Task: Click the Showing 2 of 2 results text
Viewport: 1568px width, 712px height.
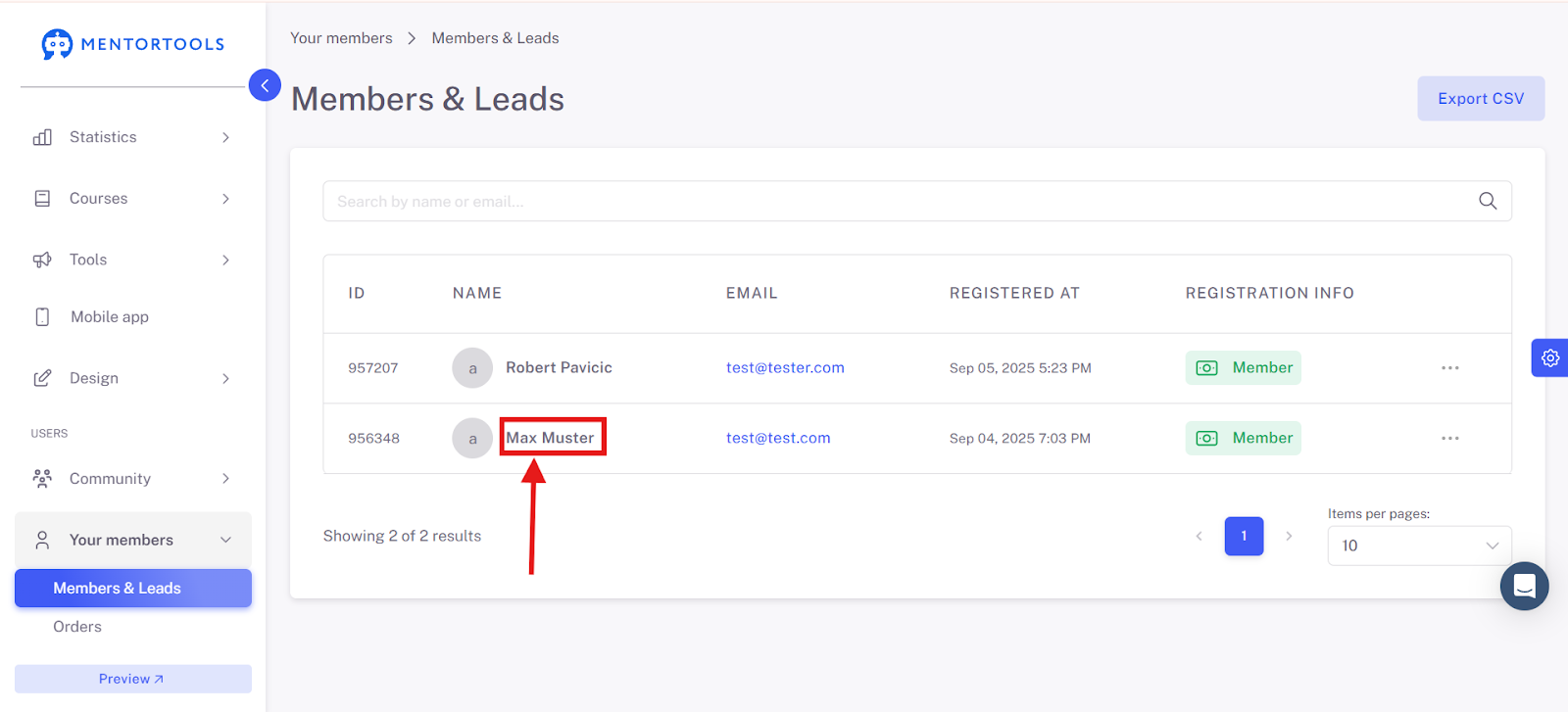Action: 402,536
